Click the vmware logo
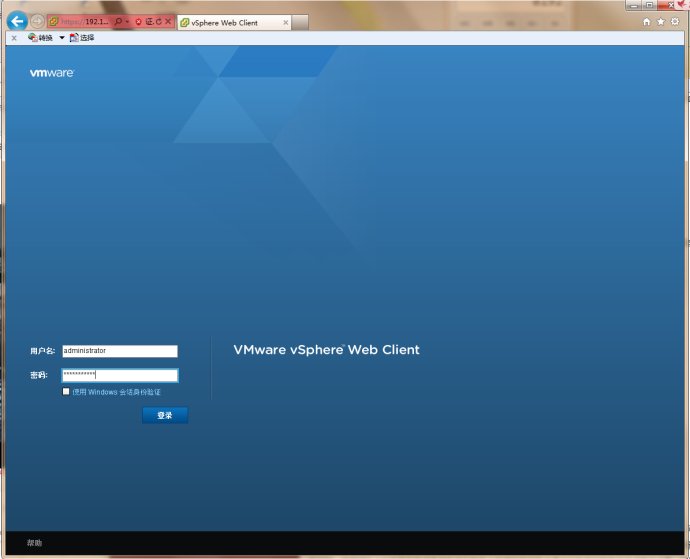 coord(52,73)
